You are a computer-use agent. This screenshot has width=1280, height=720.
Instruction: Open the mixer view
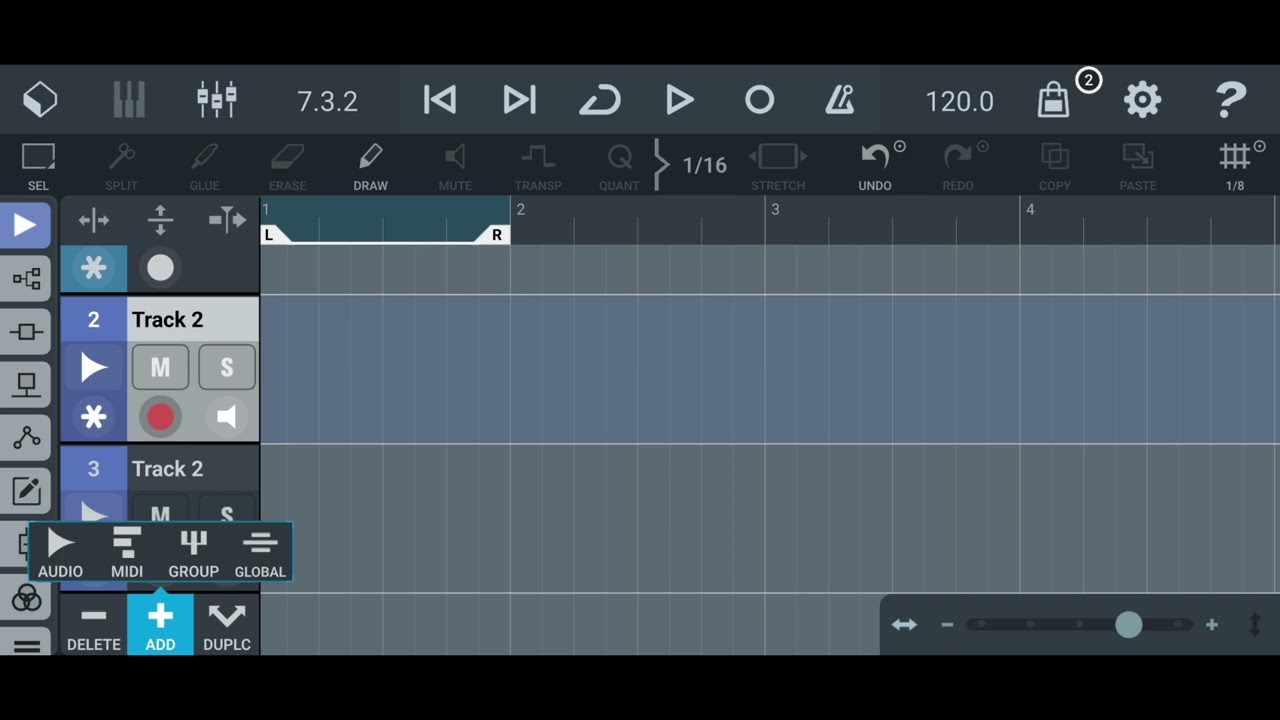tap(217, 100)
